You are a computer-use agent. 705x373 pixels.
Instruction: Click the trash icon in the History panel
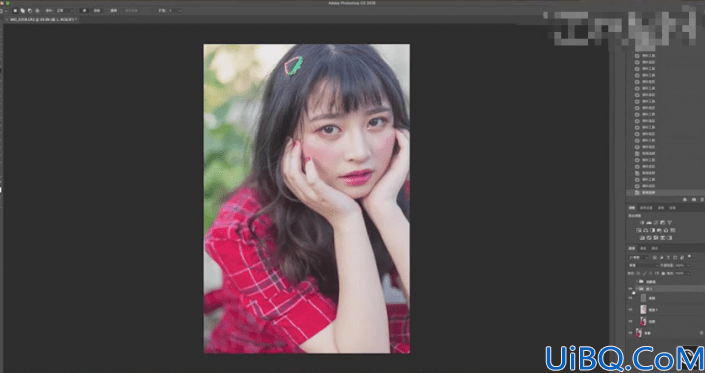702,200
